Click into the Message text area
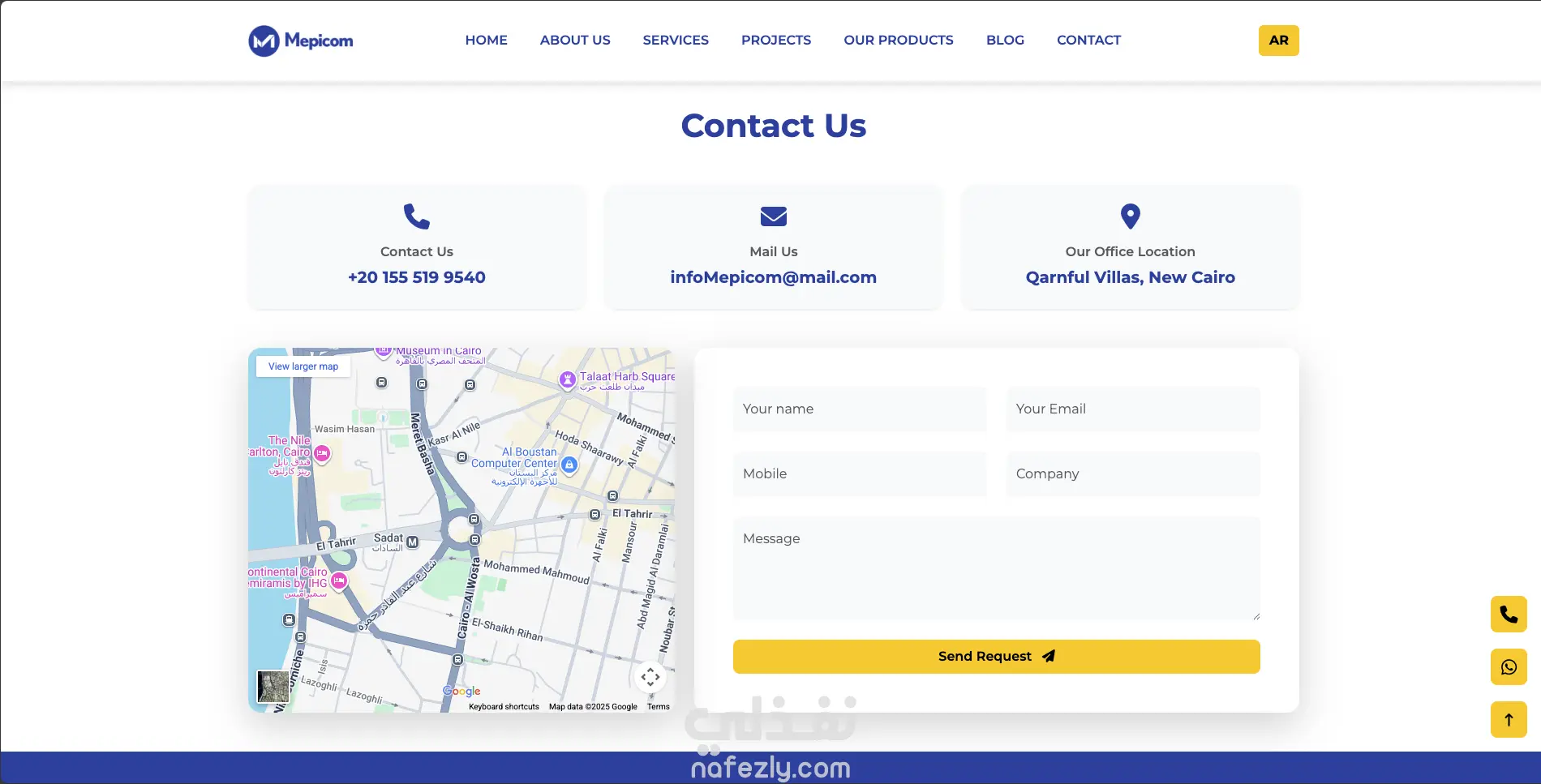The image size is (1541, 784). 996,568
